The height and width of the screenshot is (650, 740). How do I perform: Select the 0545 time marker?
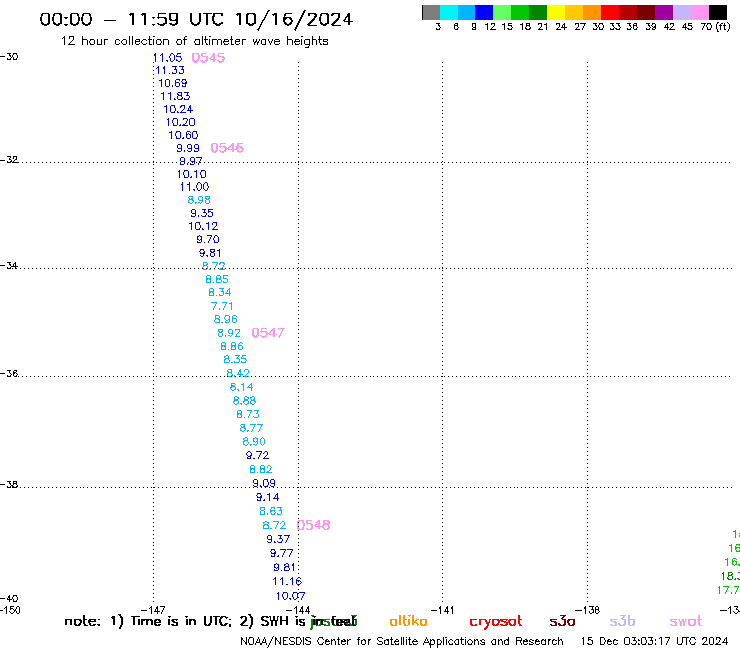pos(208,58)
